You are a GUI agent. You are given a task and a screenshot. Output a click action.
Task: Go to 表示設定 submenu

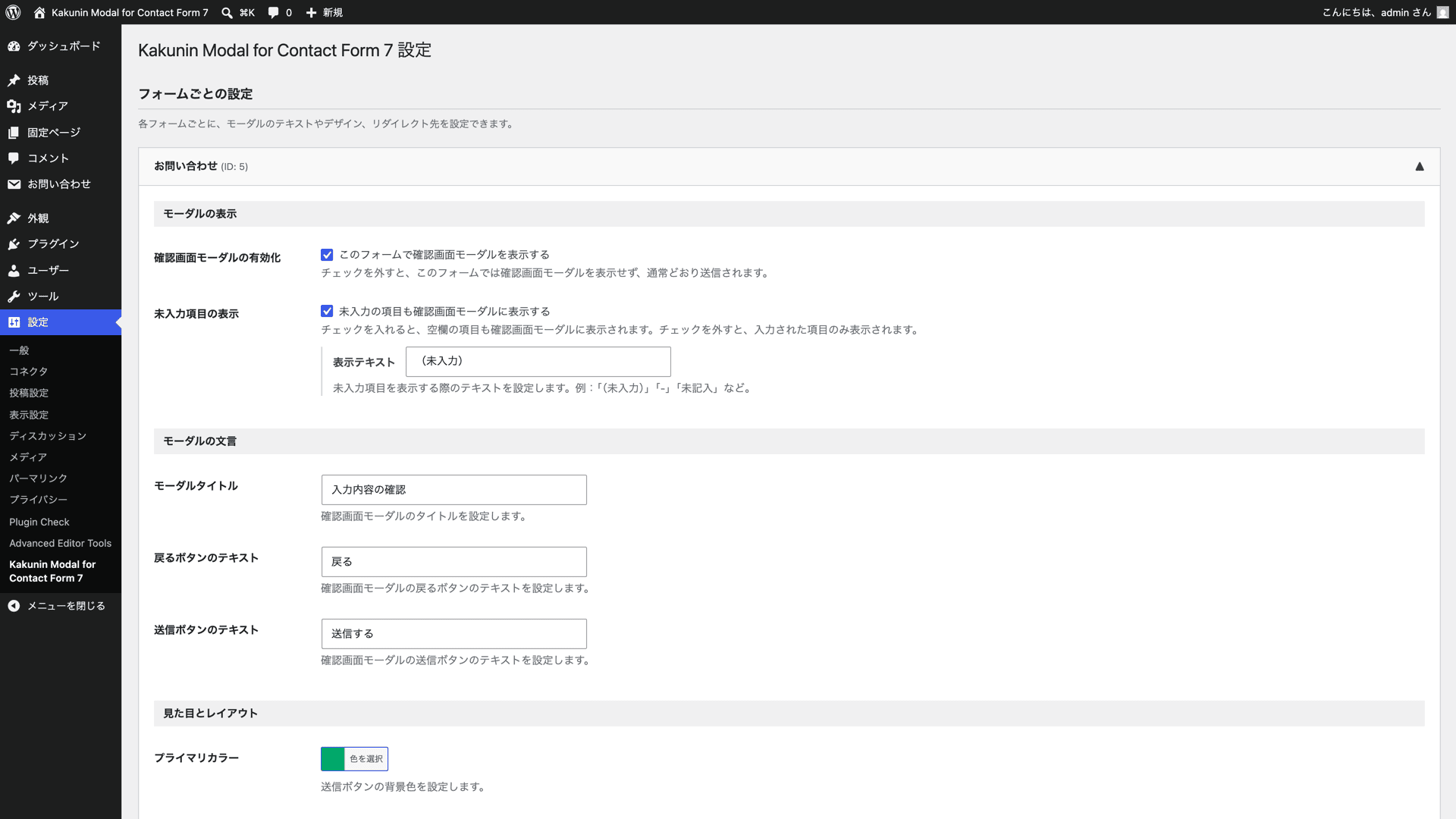(29, 415)
